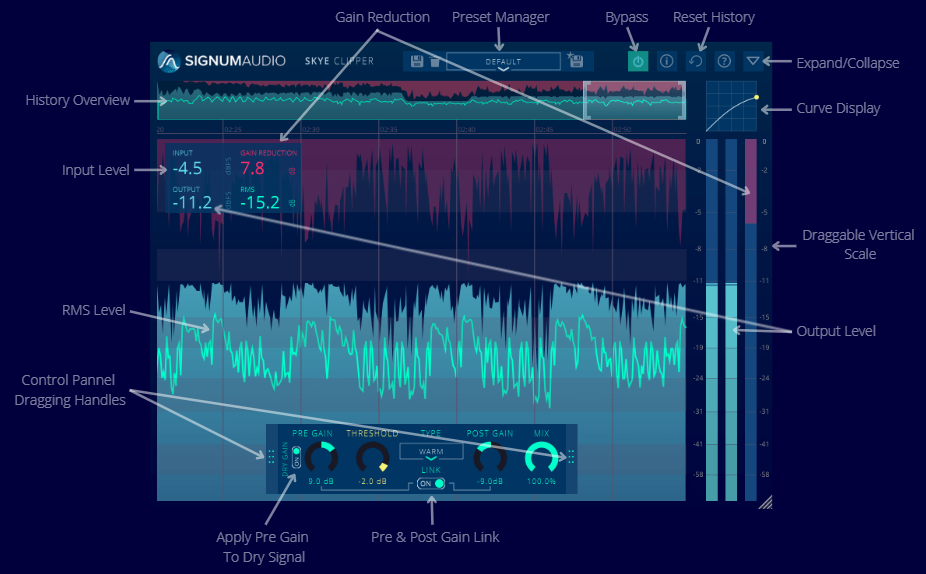Reset the history with the circular arrow icon
926x574 pixels.
(696, 61)
